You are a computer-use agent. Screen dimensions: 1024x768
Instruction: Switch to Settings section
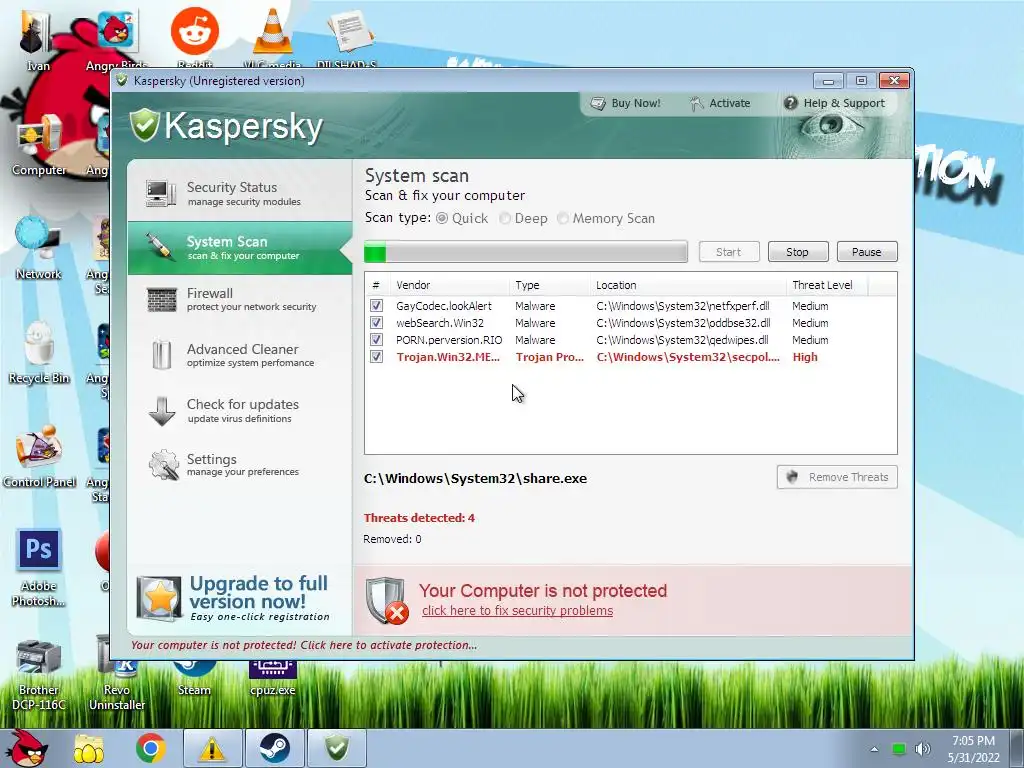[240, 465]
